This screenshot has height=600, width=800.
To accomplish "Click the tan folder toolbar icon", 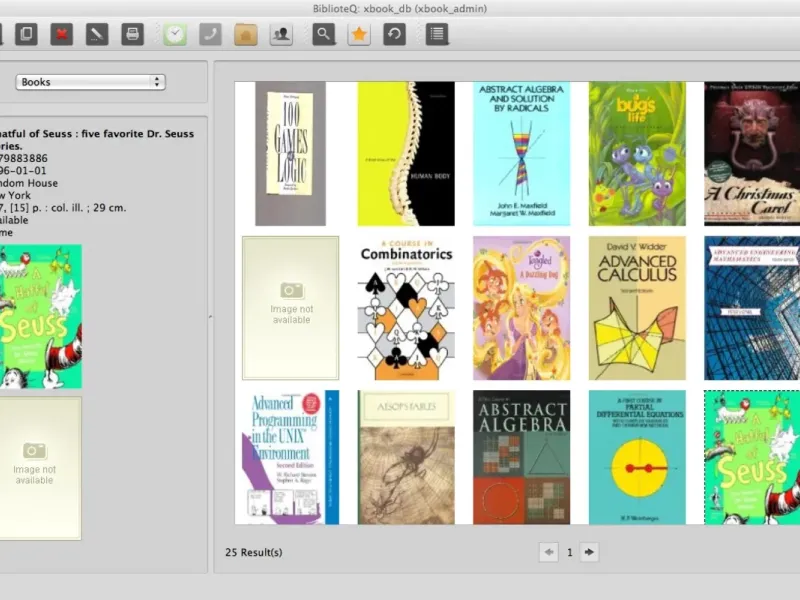I will 246,34.
